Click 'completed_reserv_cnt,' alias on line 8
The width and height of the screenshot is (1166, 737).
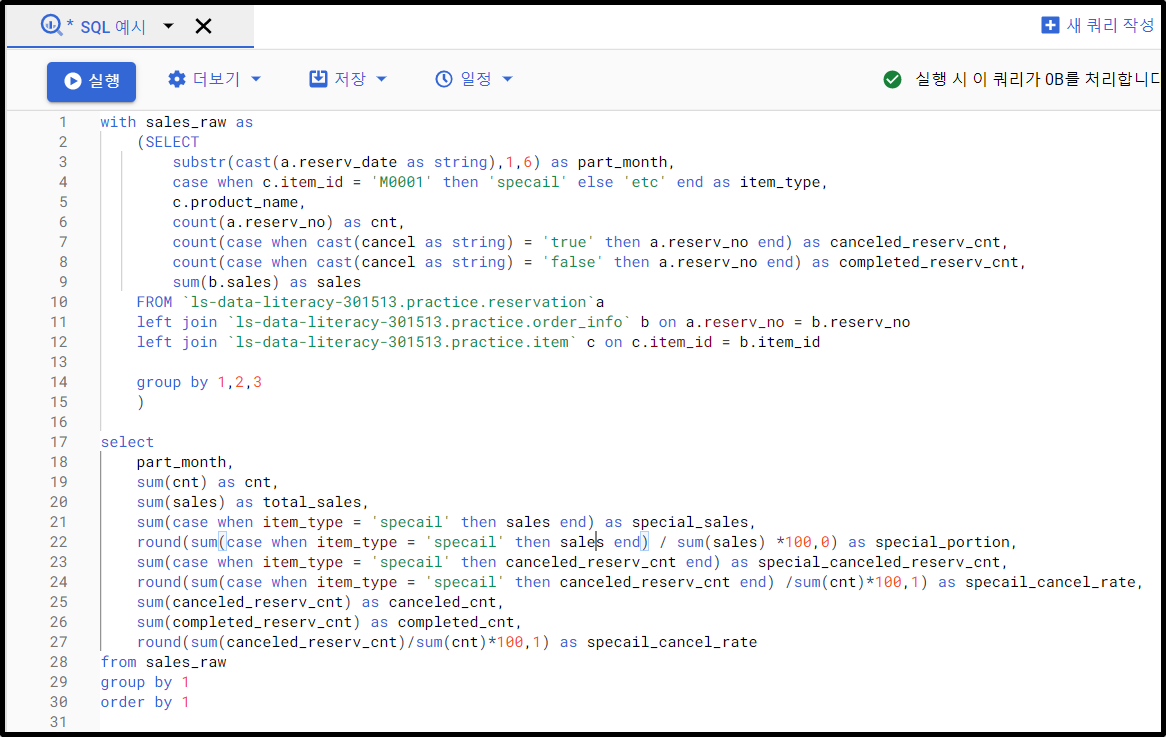point(933,263)
